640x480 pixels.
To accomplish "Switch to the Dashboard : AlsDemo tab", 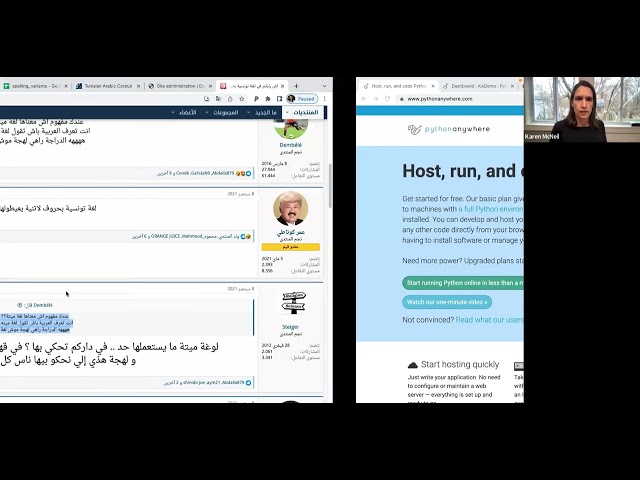I will click(x=478, y=86).
